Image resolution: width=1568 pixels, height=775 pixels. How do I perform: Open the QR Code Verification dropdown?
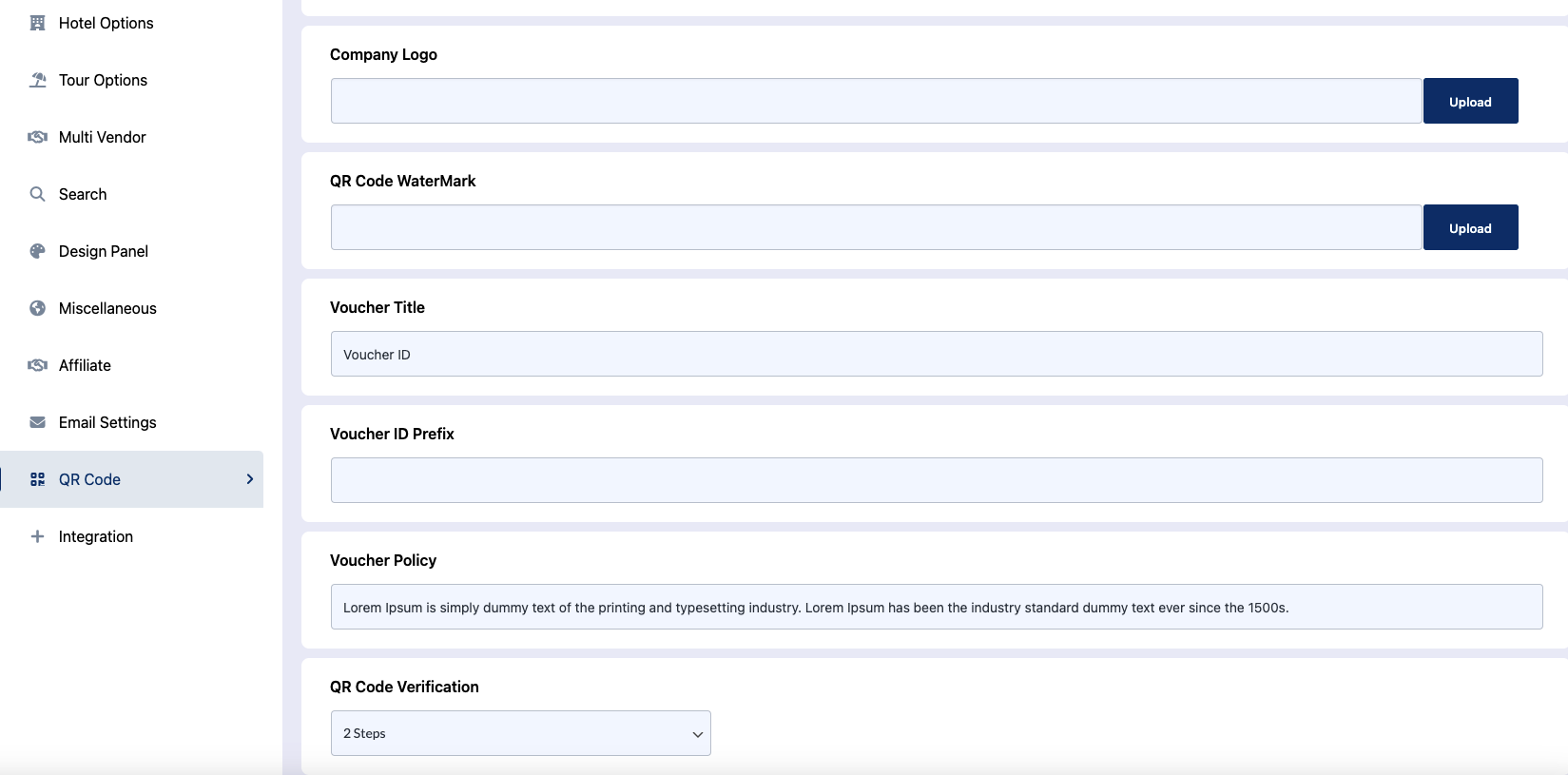pos(520,733)
